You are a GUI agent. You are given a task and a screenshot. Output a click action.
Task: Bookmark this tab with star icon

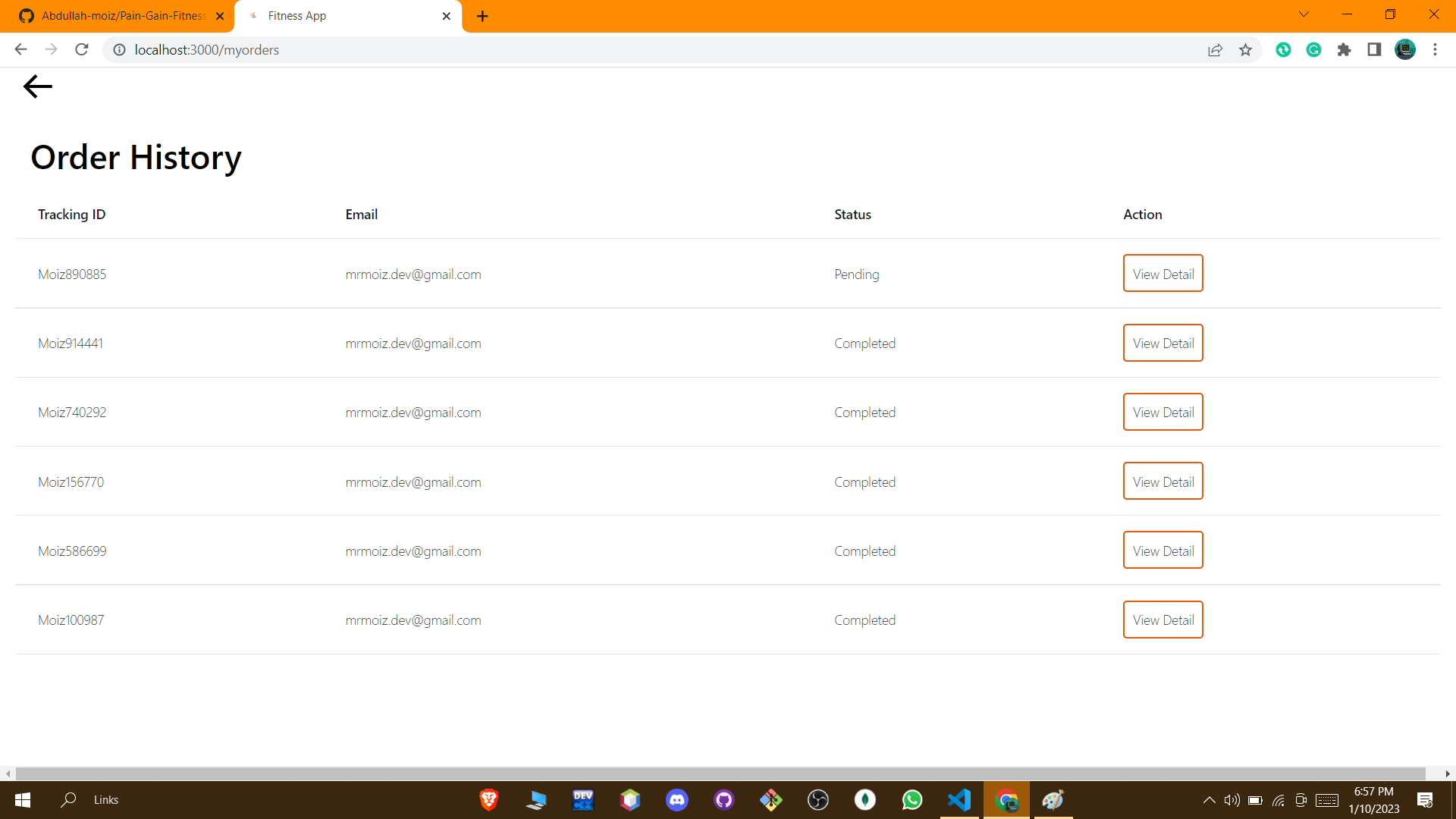point(1245,49)
